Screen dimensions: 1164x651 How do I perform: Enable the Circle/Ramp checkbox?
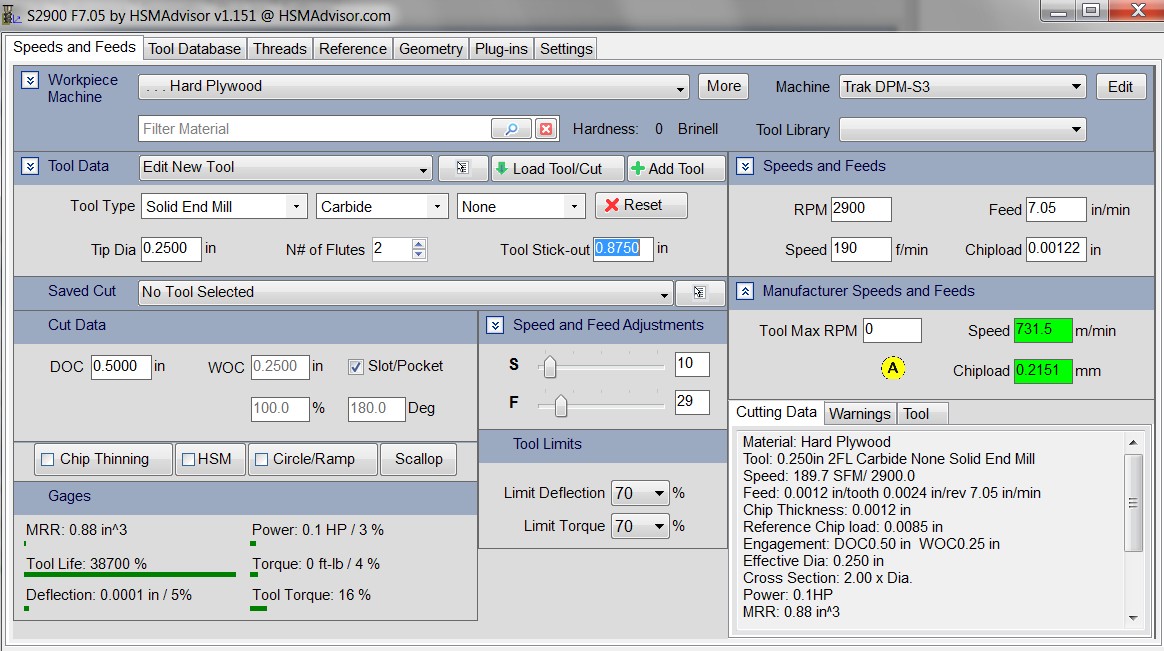(x=261, y=459)
